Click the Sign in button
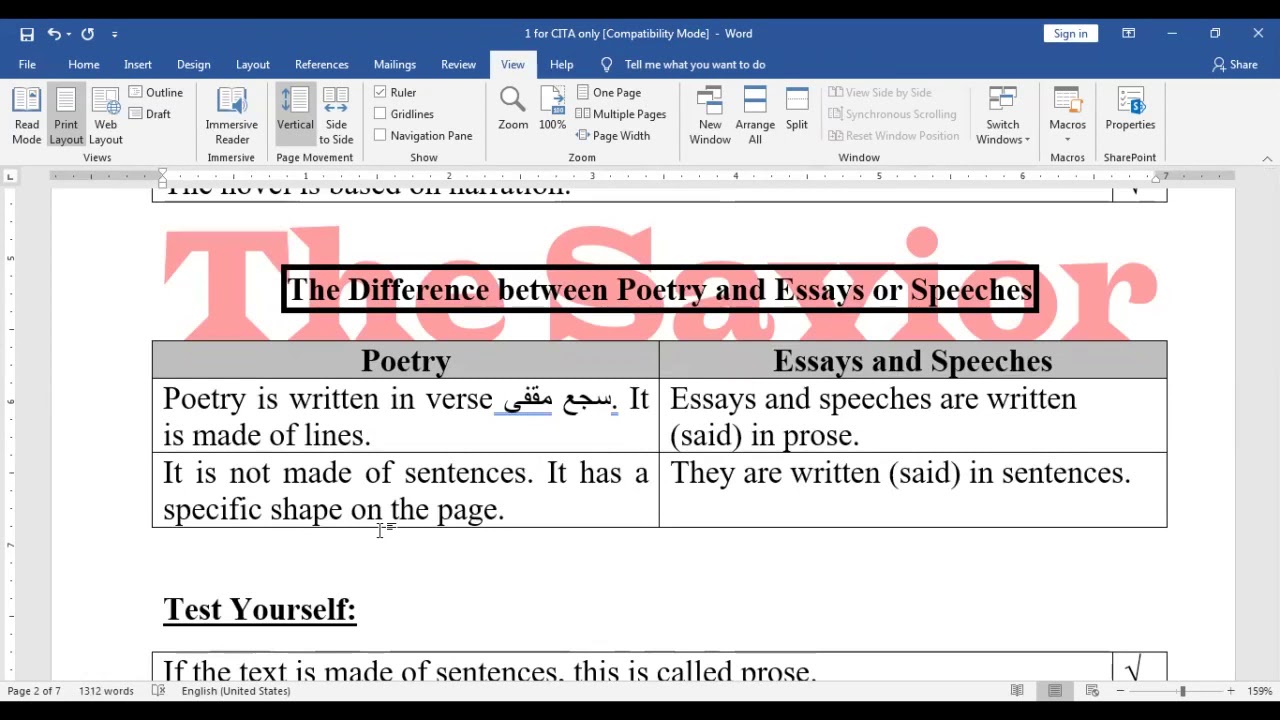This screenshot has height=720, width=1280. pyautogui.click(x=1070, y=34)
